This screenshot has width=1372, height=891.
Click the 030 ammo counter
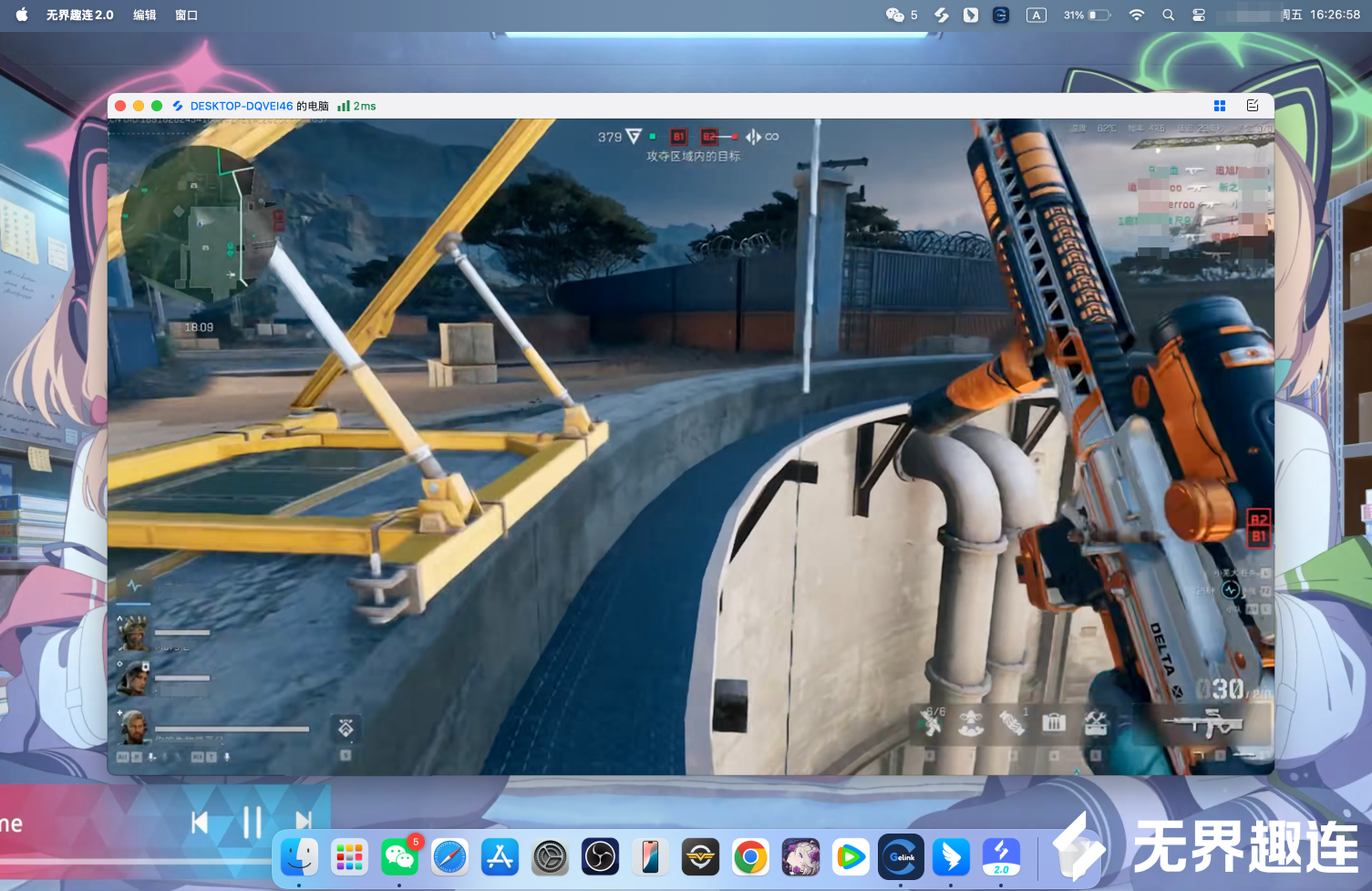[1220, 689]
